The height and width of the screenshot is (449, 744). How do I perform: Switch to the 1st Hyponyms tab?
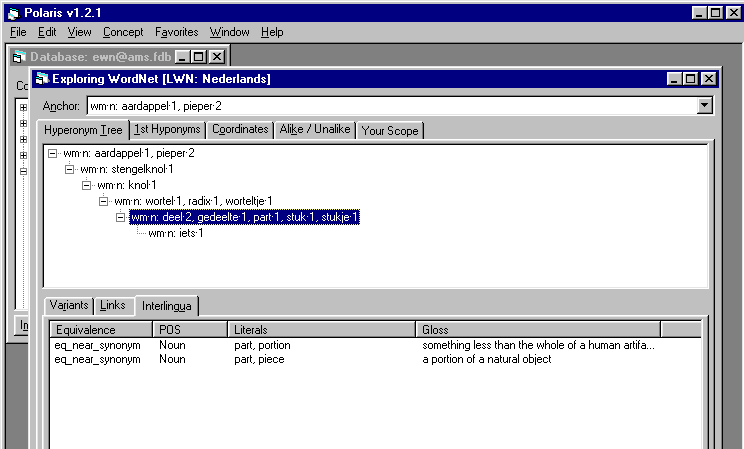pyautogui.click(x=168, y=130)
